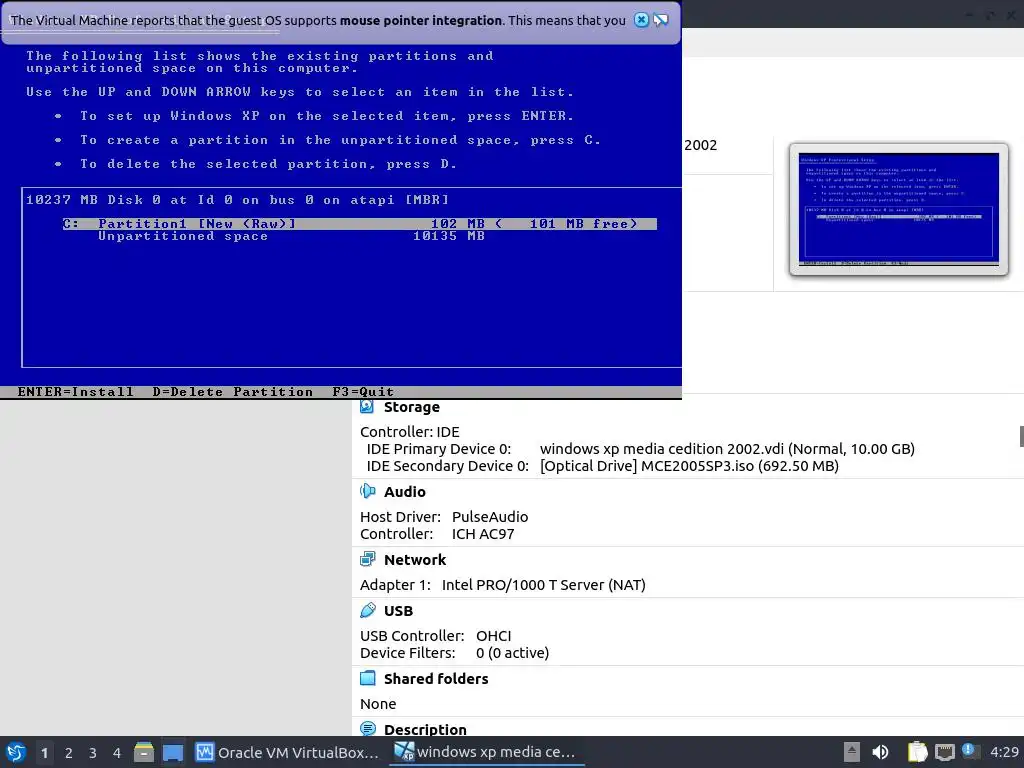Click the OHCI USB controller value
The image size is (1024, 768).
494,635
